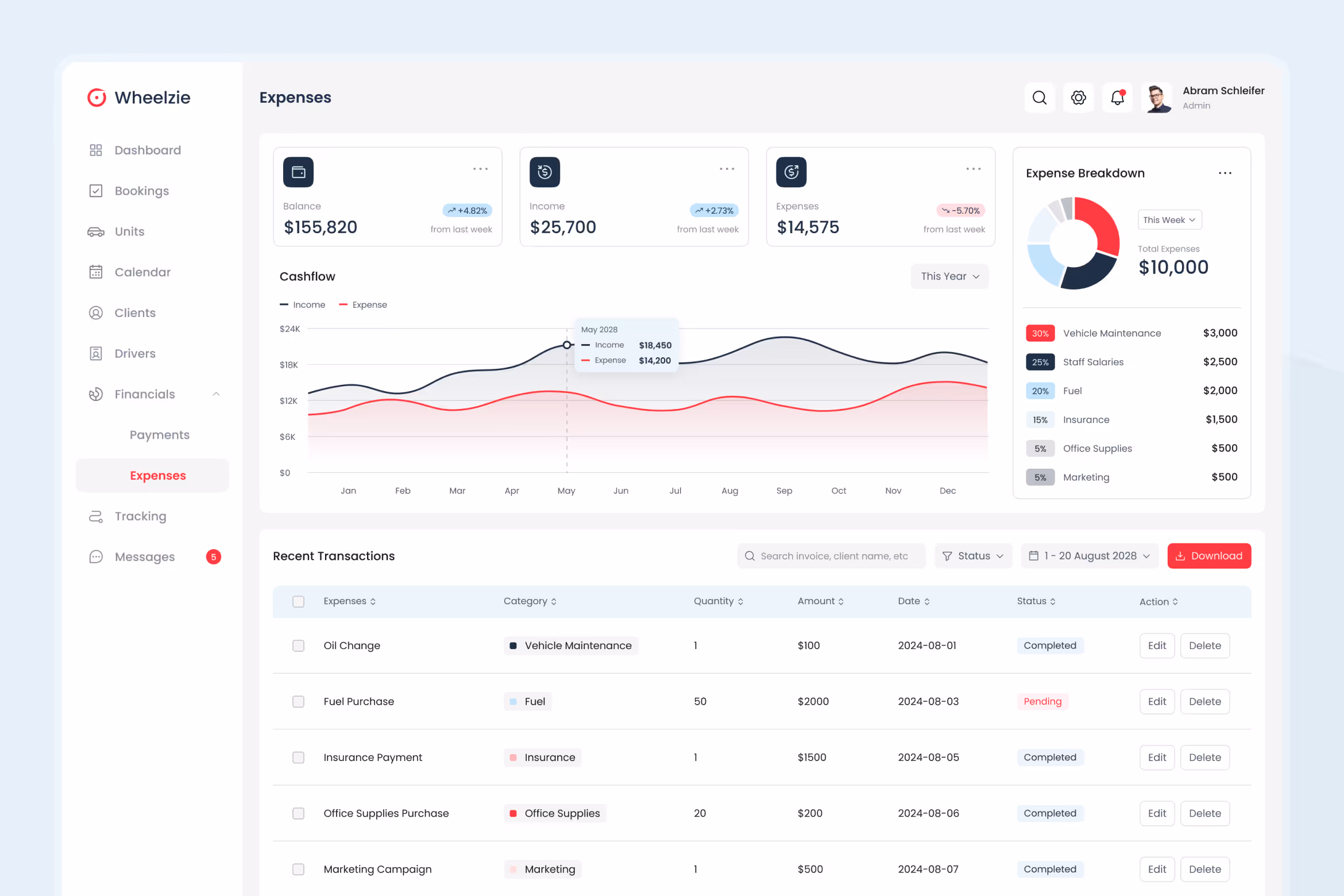This screenshot has width=1344, height=896.
Task: Click the Expenses card dollar icon
Action: tap(791, 172)
